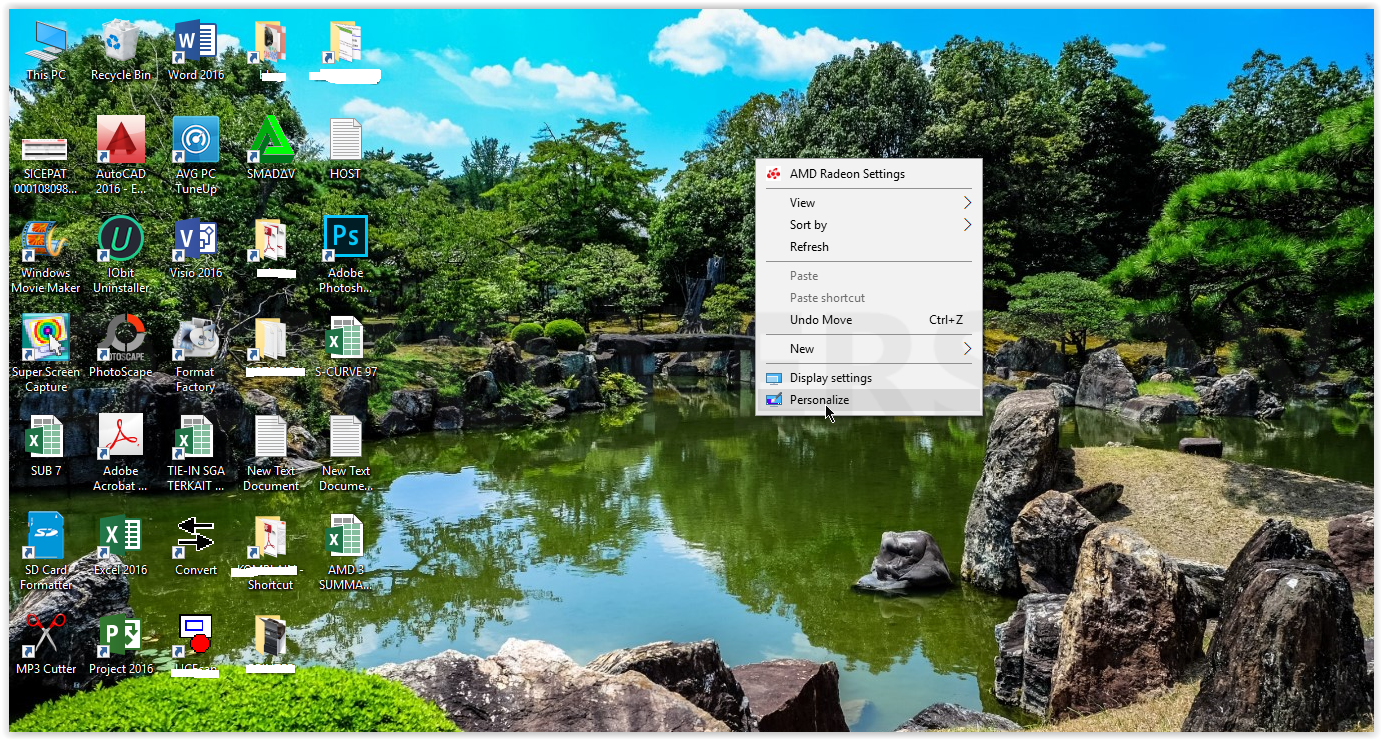Open the Adobe Acrobat shortcut

[121, 452]
